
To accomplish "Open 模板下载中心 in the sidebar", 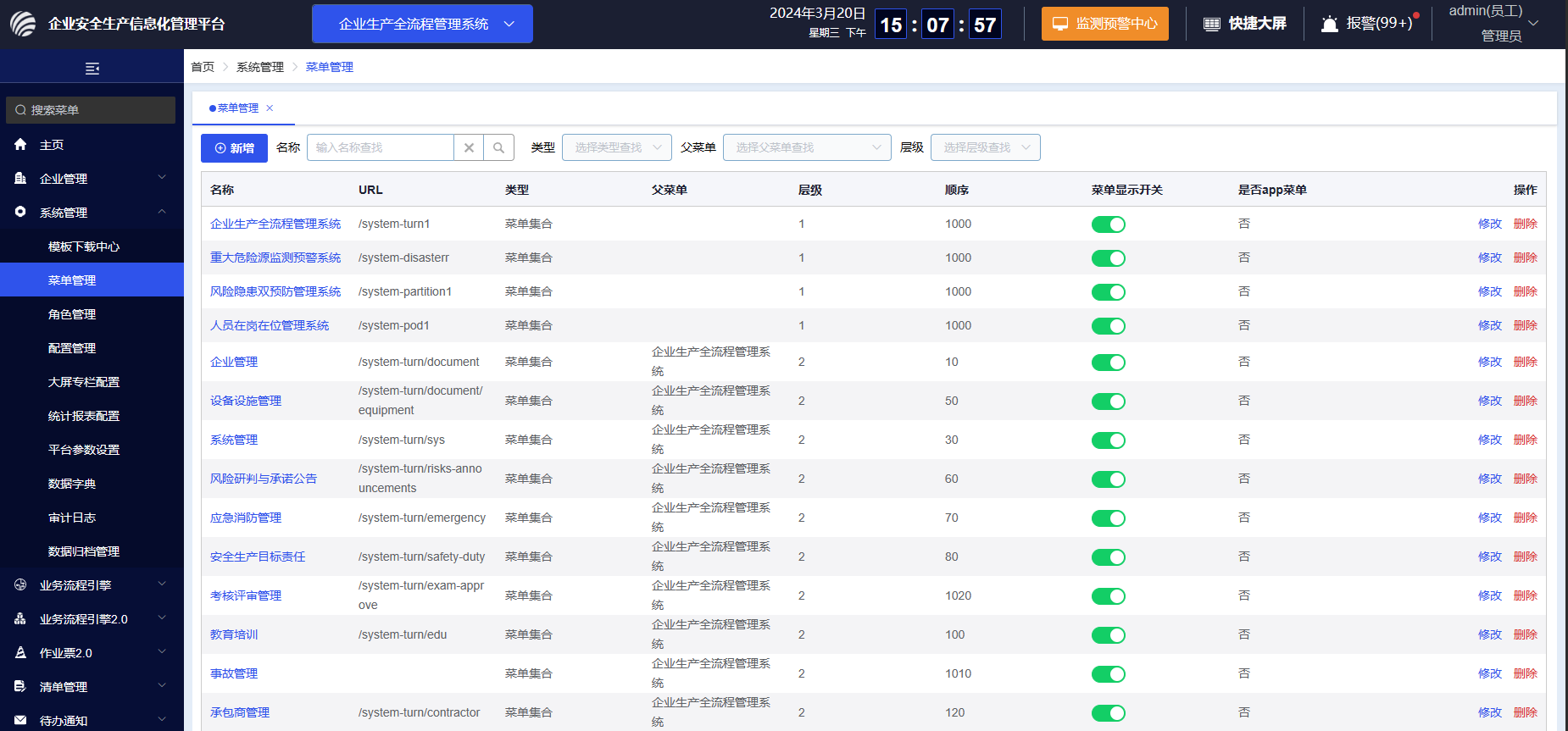I will [x=92, y=246].
